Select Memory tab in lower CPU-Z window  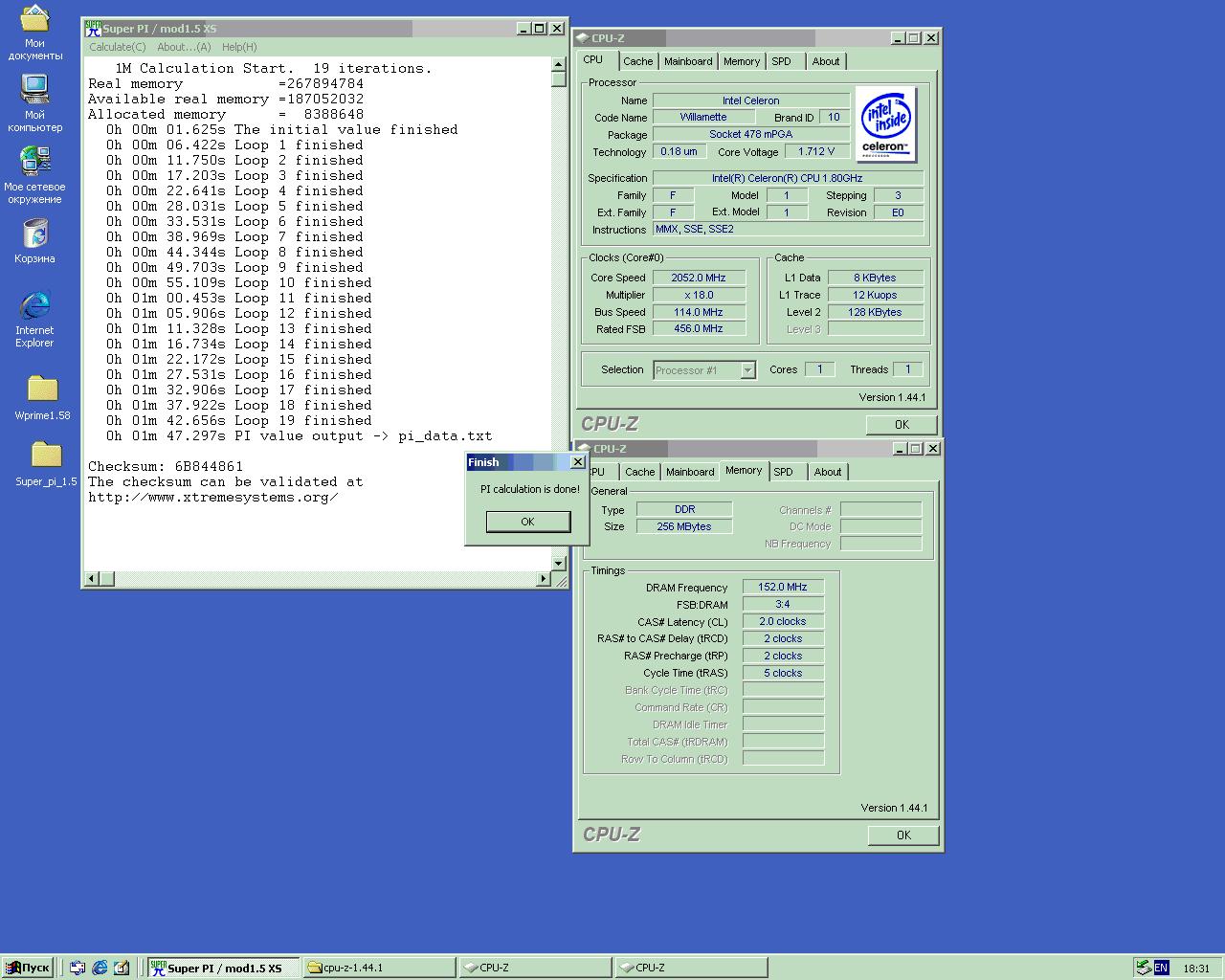click(x=744, y=470)
